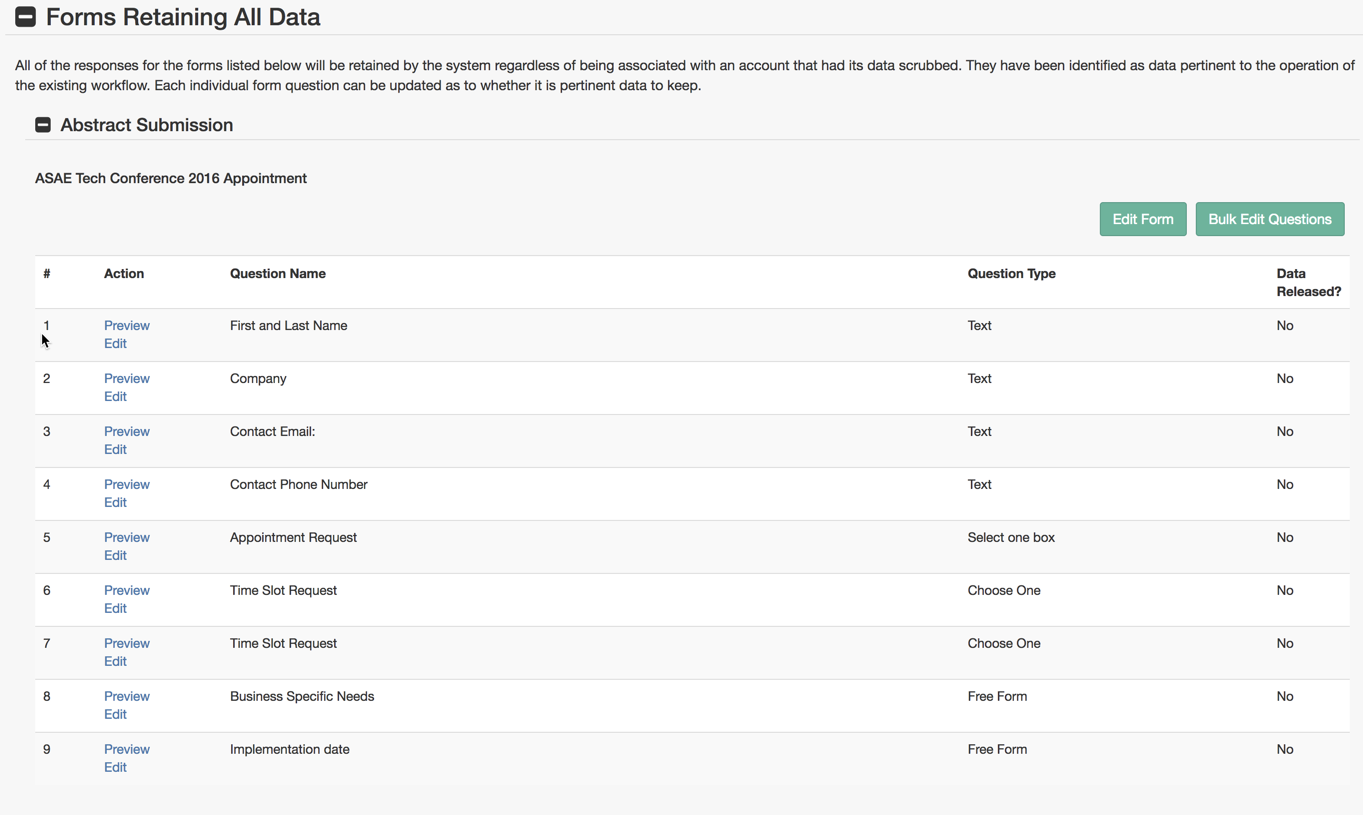Edit the Implementation date question
The height and width of the screenshot is (815, 1363).
[x=115, y=768]
